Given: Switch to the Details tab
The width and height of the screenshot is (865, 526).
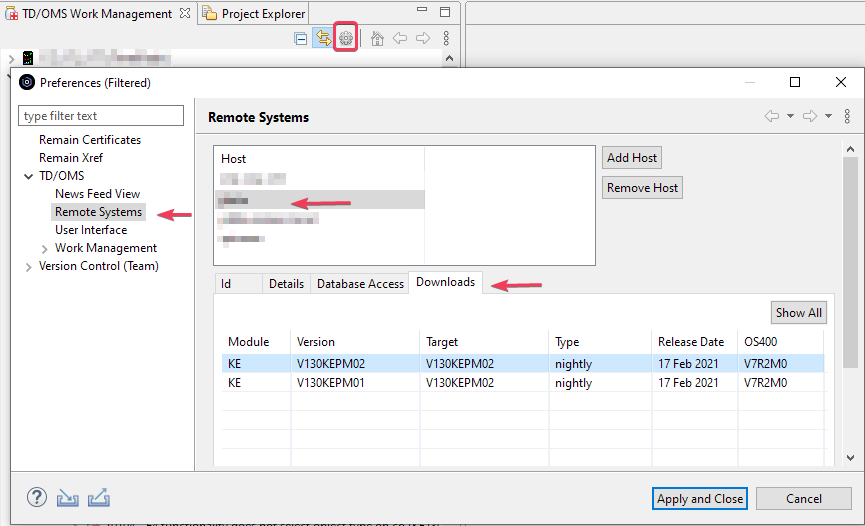Looking at the screenshot, I should click(x=286, y=284).
